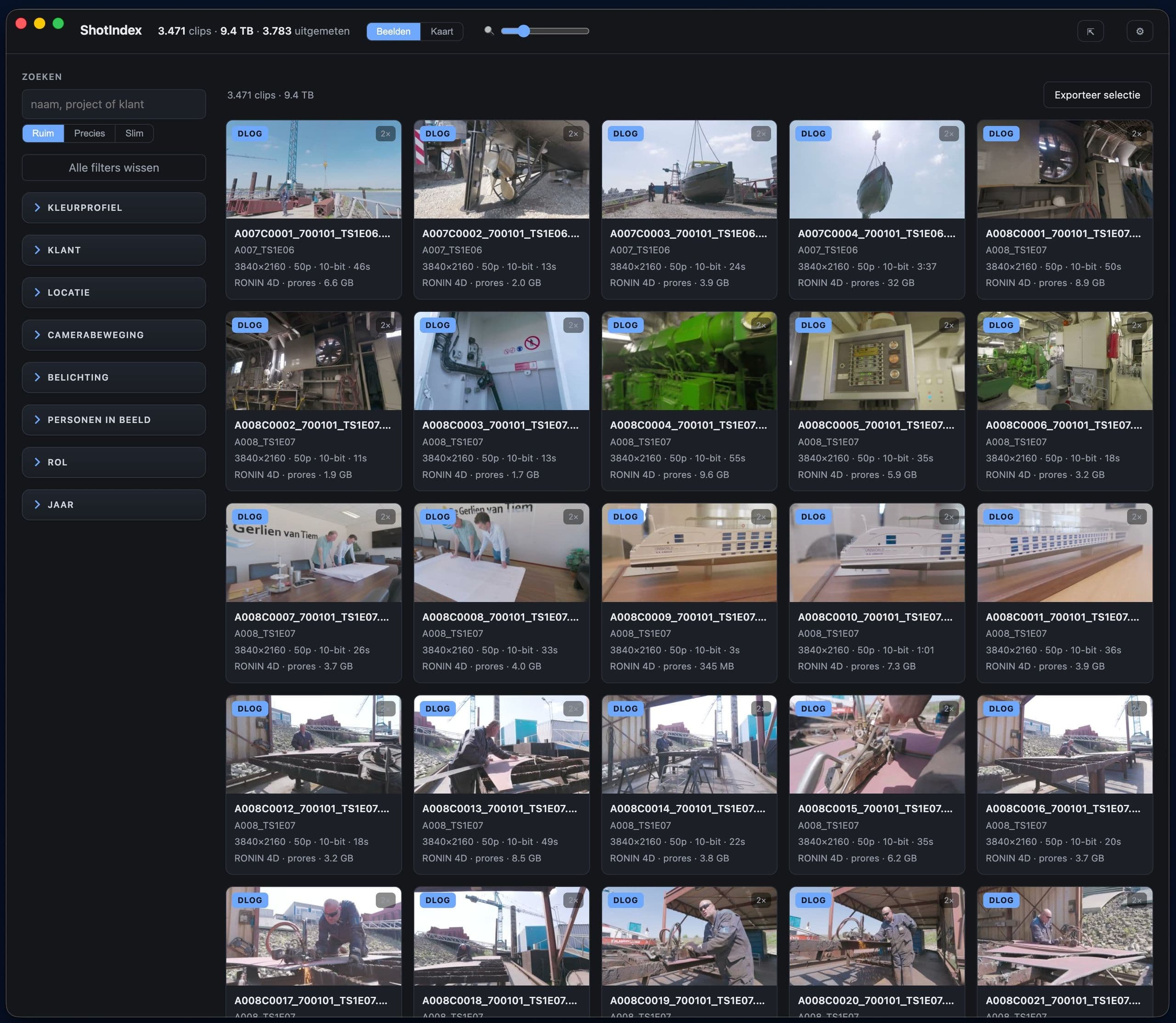Click the DLOG badge on A007C0004 clip
This screenshot has height=1023, width=1176.
[x=813, y=134]
